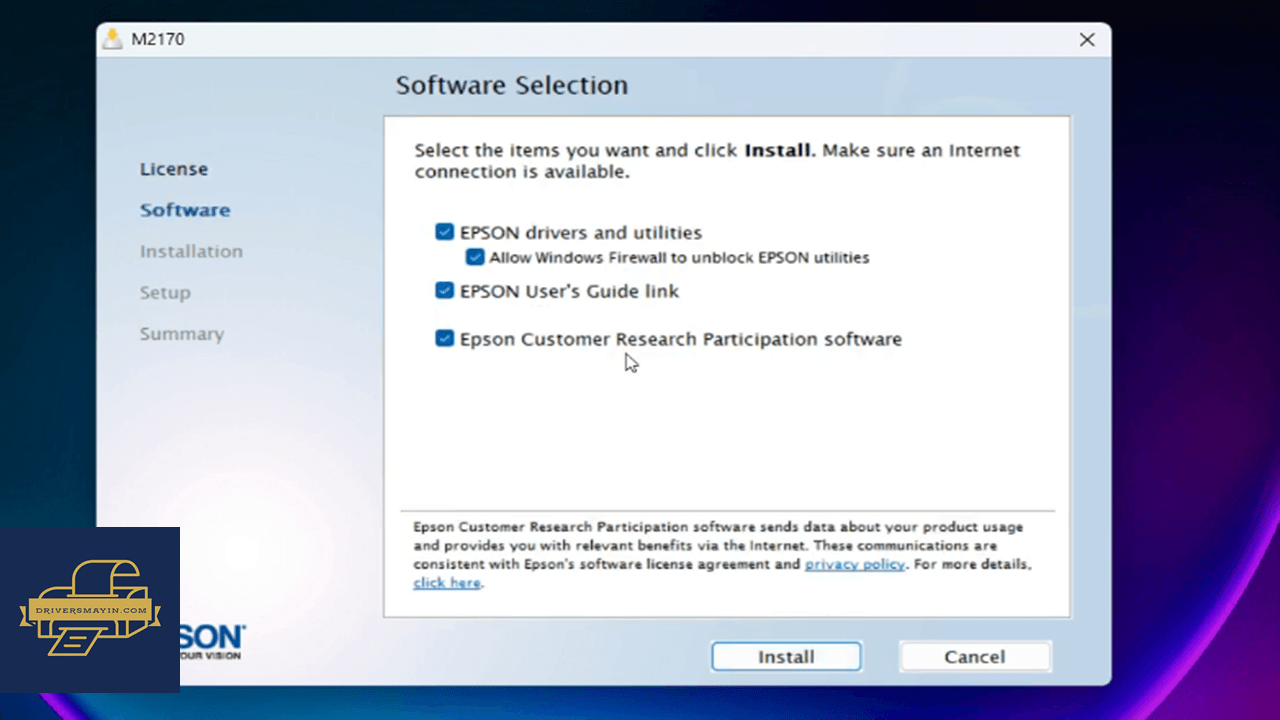The image size is (1280, 720).
Task: Close the M2170 installer window
Action: 1087,40
